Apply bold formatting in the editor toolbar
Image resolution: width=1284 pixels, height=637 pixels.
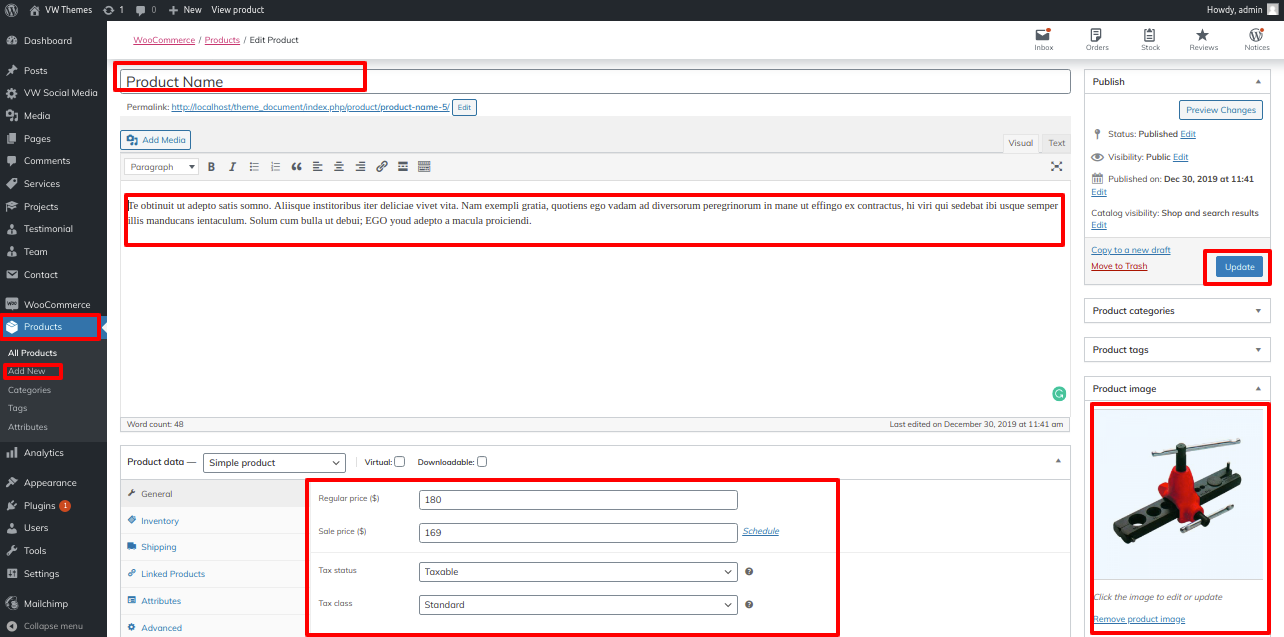pyautogui.click(x=211, y=167)
